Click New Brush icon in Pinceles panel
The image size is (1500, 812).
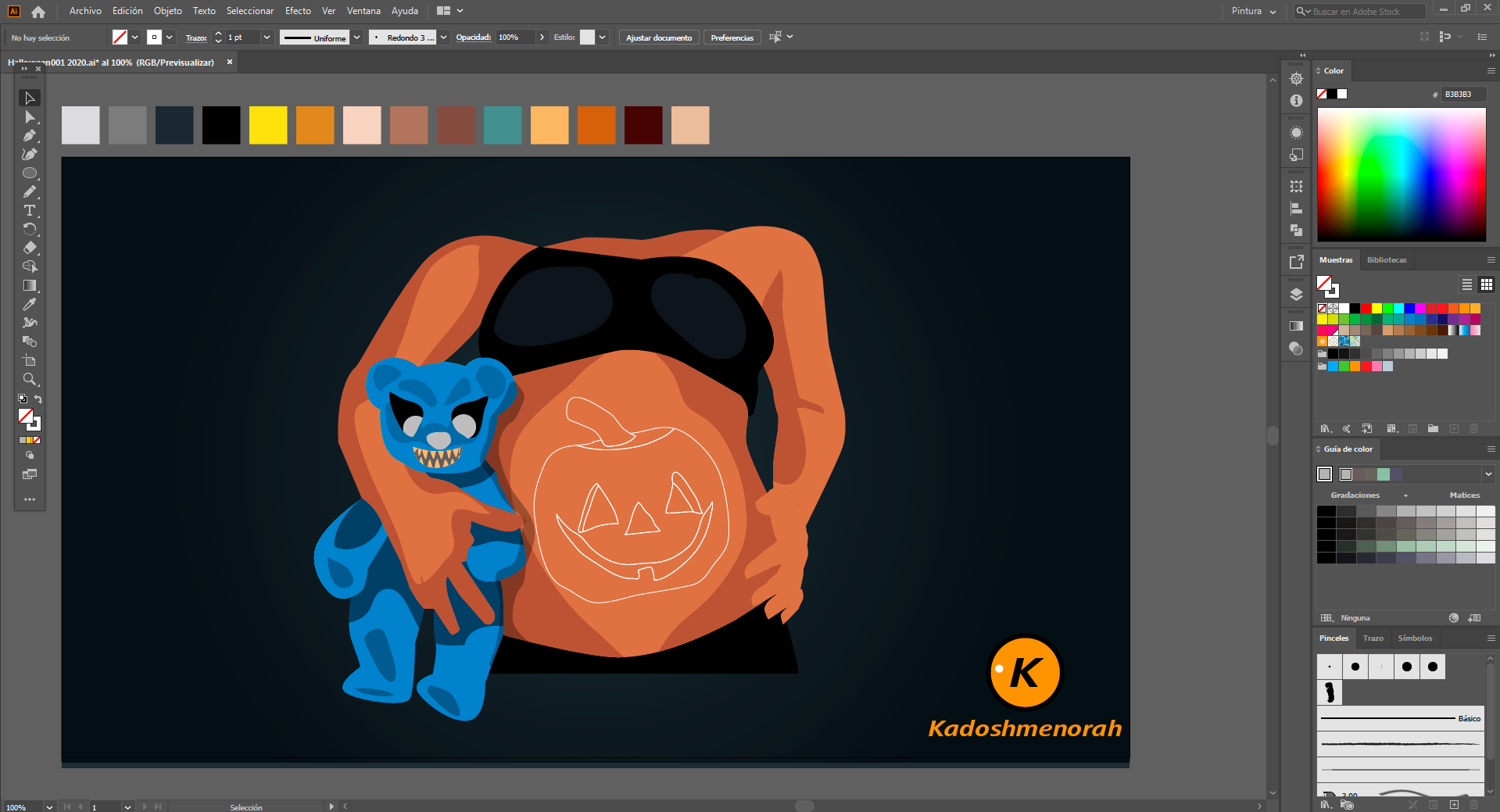click(1453, 804)
